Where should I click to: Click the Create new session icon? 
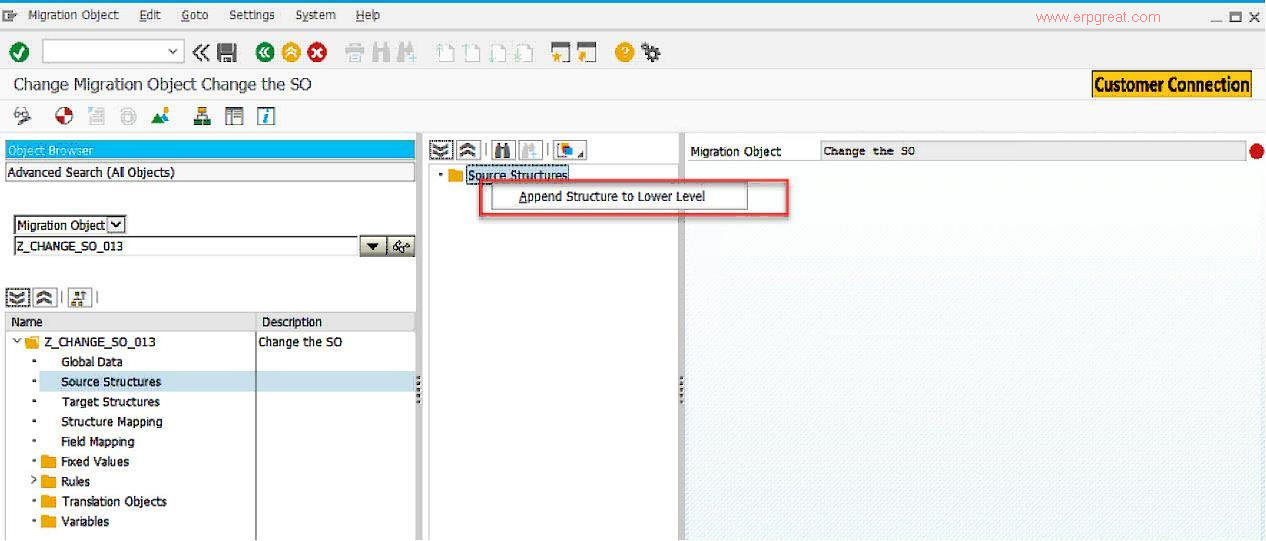point(561,53)
